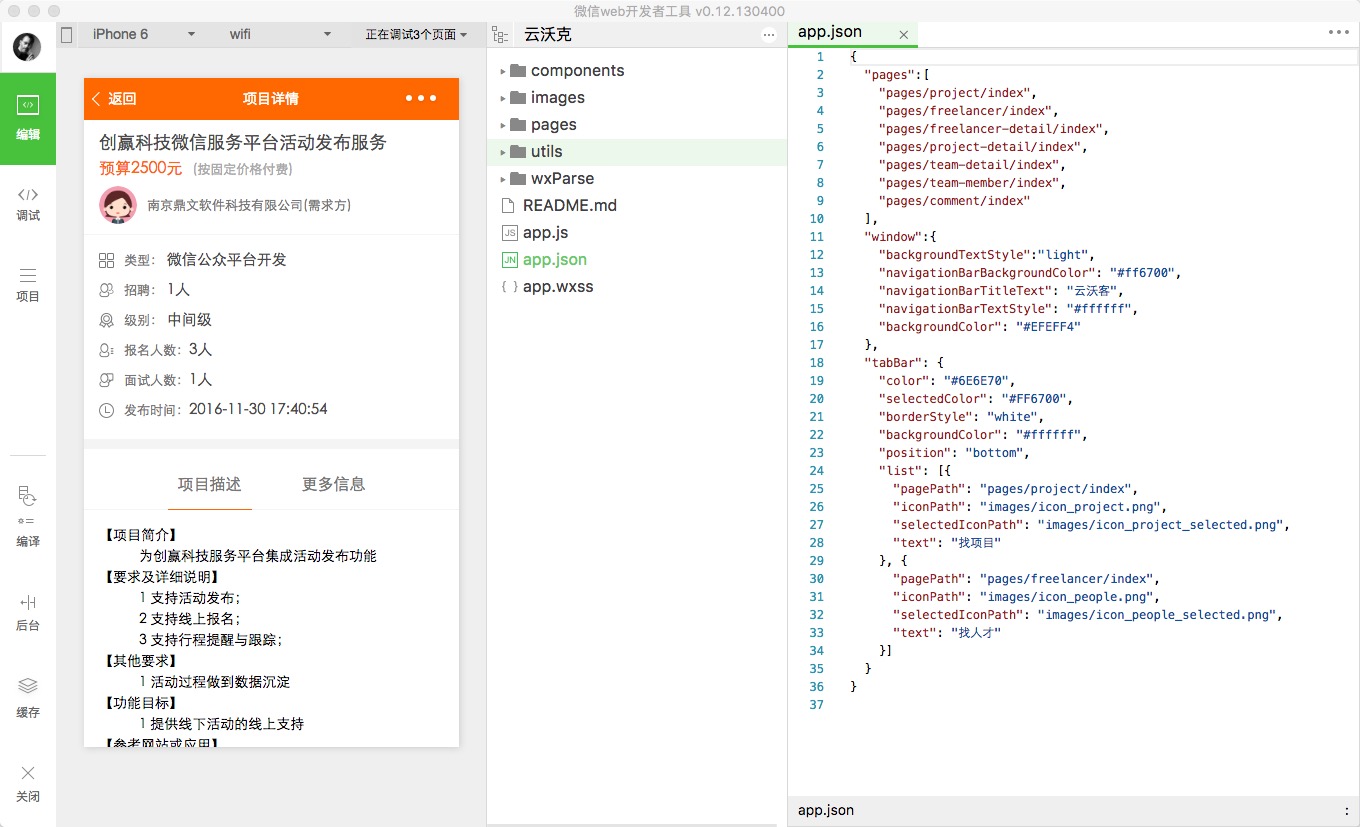Viewport: 1360px width, 827px height.
Task: Click code line "pages/comment/index"
Action: [x=954, y=201]
